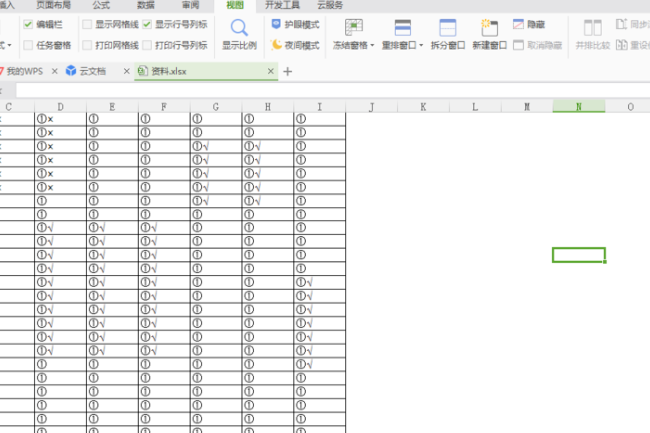Click the 取消隐藏 unhide icon
The width and height of the screenshot is (650, 433).
coord(518,45)
